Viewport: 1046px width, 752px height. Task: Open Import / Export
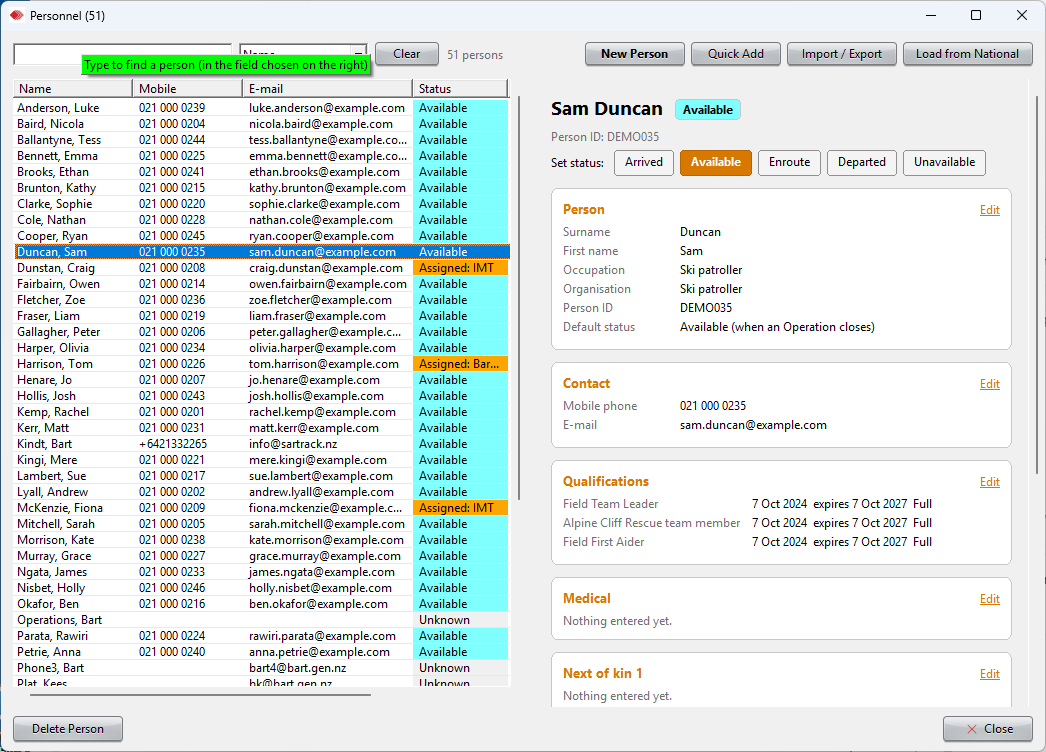[841, 54]
